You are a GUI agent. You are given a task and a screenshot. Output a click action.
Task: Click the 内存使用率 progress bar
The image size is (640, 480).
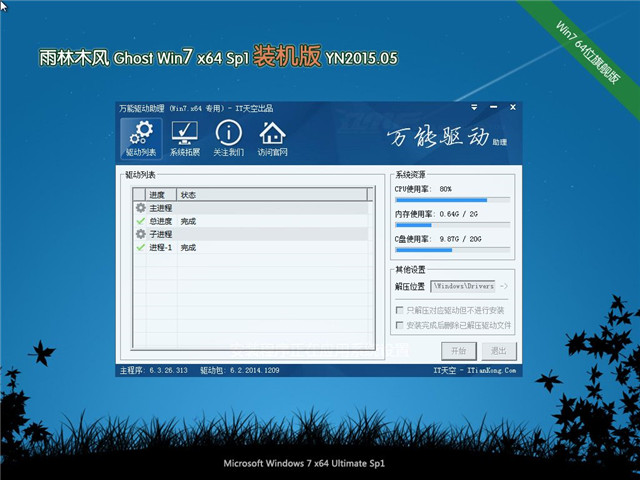pos(453,225)
